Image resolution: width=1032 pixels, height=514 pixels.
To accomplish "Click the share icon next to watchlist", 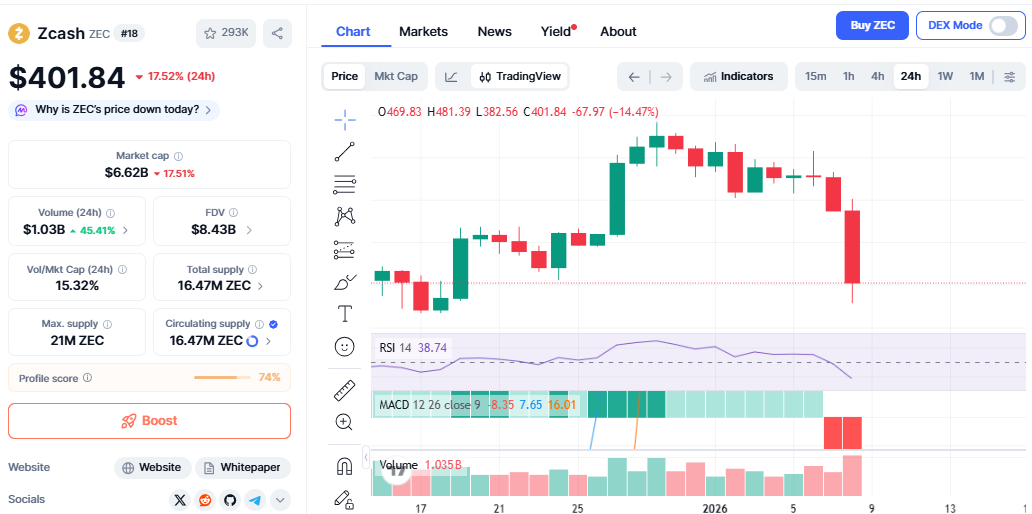I will [x=277, y=33].
